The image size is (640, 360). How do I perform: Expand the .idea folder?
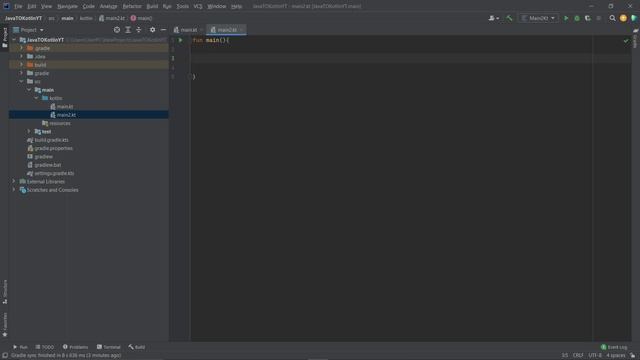[x=22, y=56]
